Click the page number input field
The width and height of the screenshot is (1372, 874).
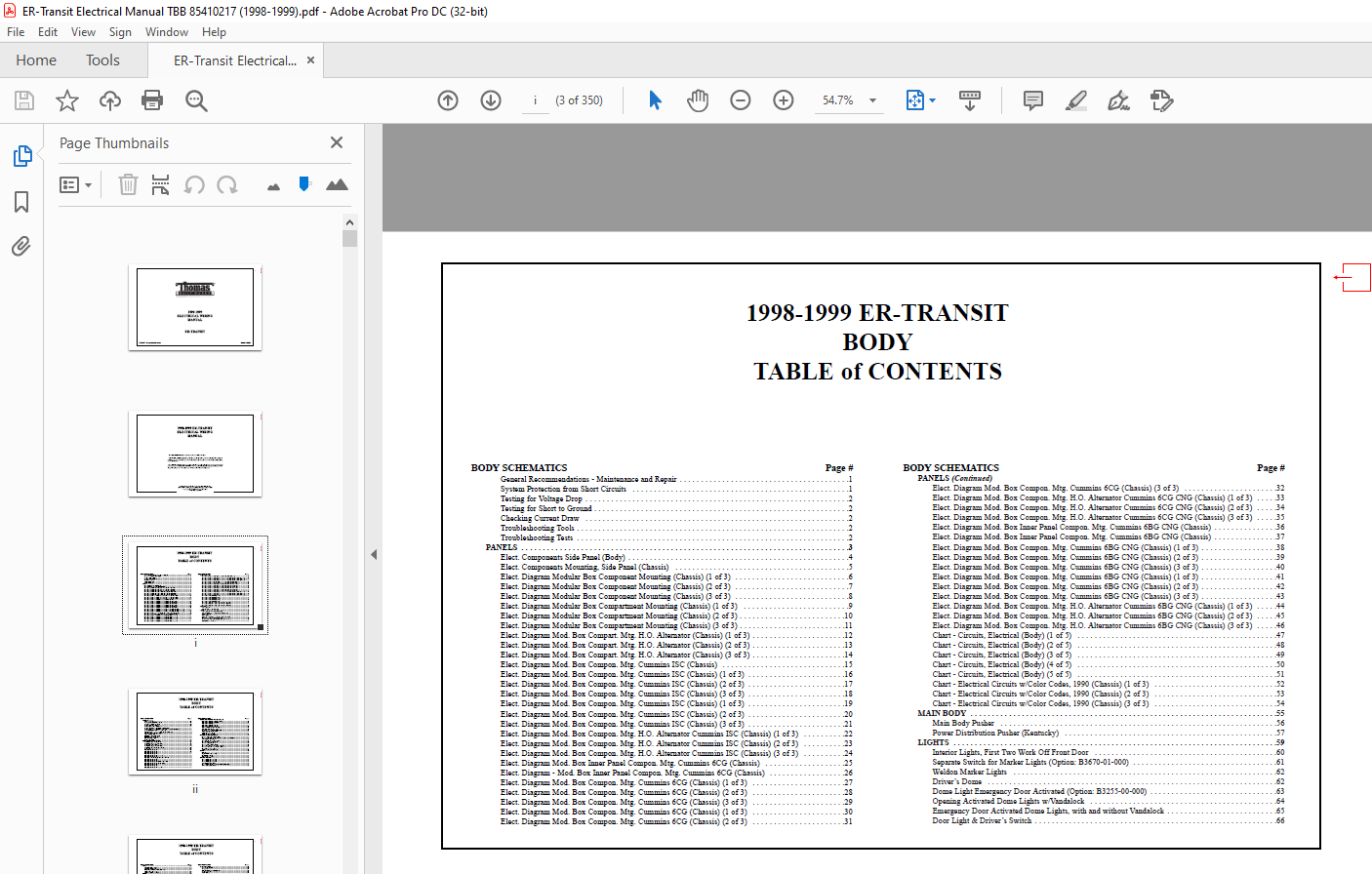pos(535,100)
